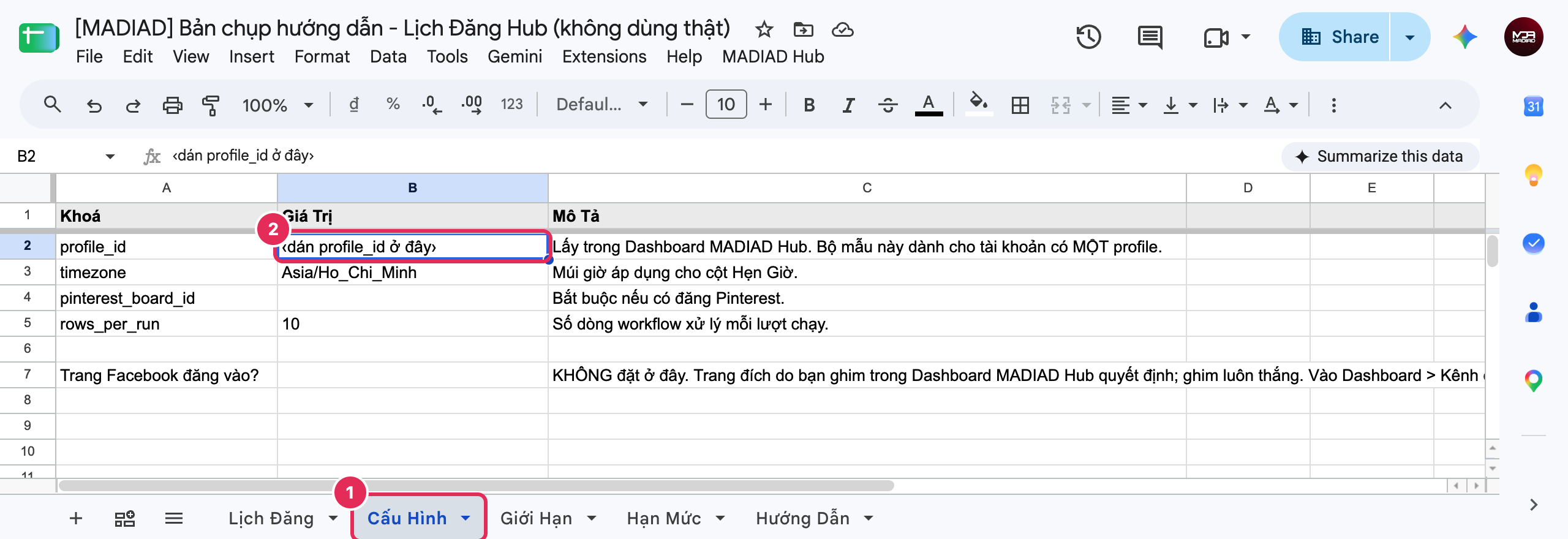
Task: Open the Borders tool
Action: [x=1020, y=105]
